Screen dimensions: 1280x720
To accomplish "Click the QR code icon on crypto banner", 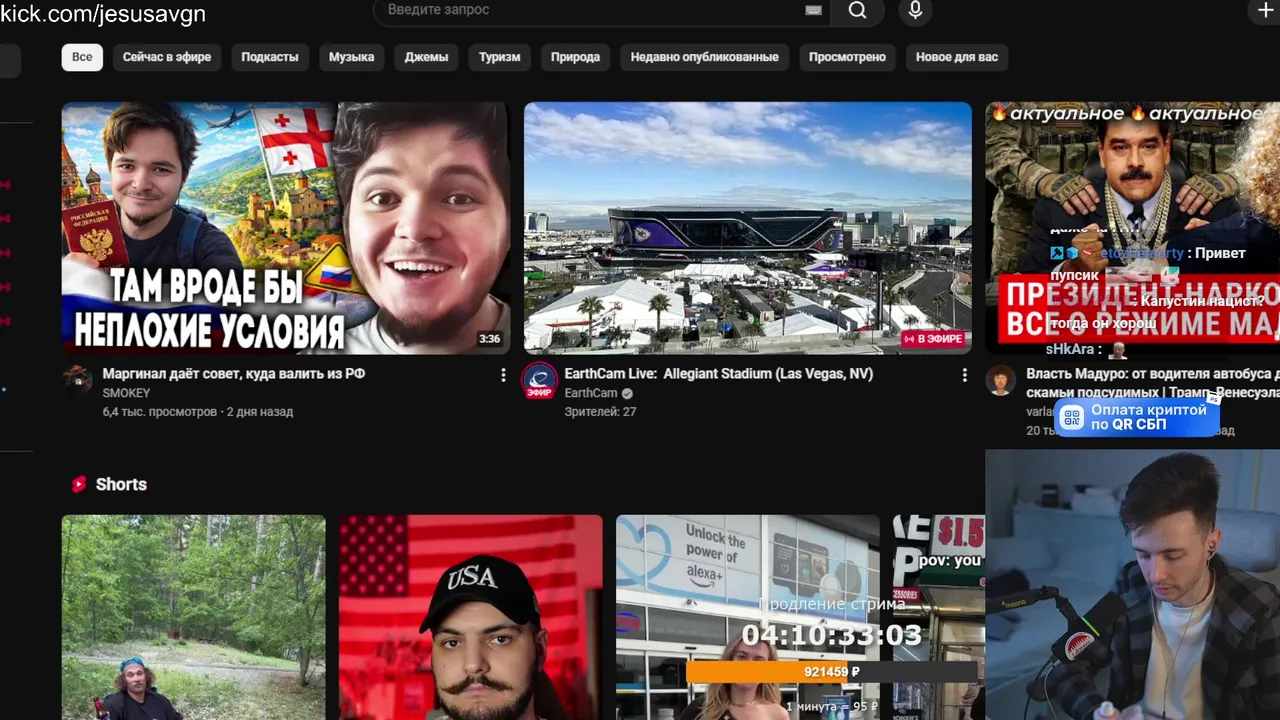I will coord(1072,417).
